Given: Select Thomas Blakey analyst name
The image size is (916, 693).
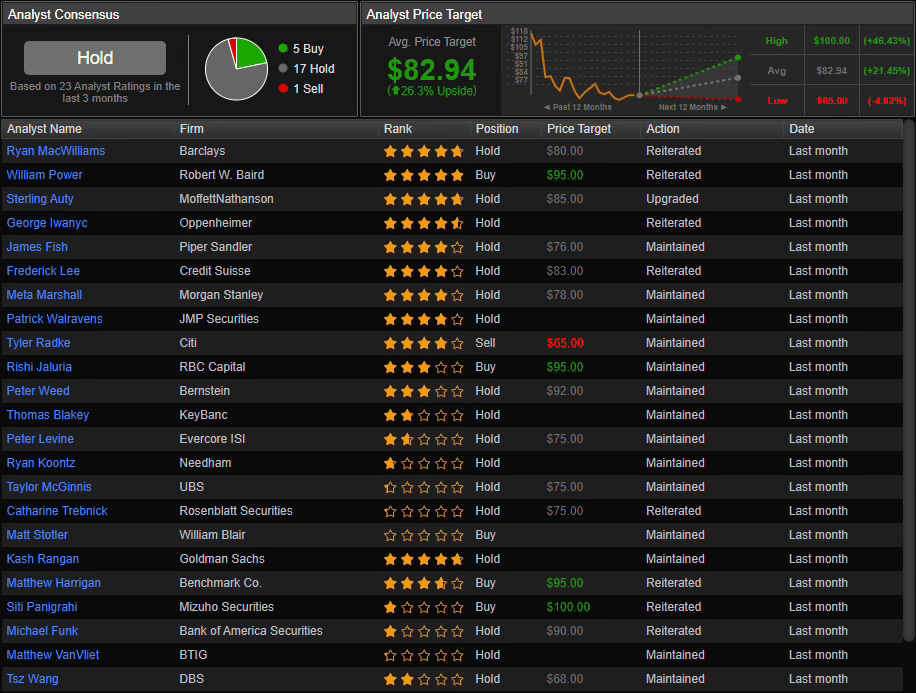Looking at the screenshot, I should click(48, 414).
